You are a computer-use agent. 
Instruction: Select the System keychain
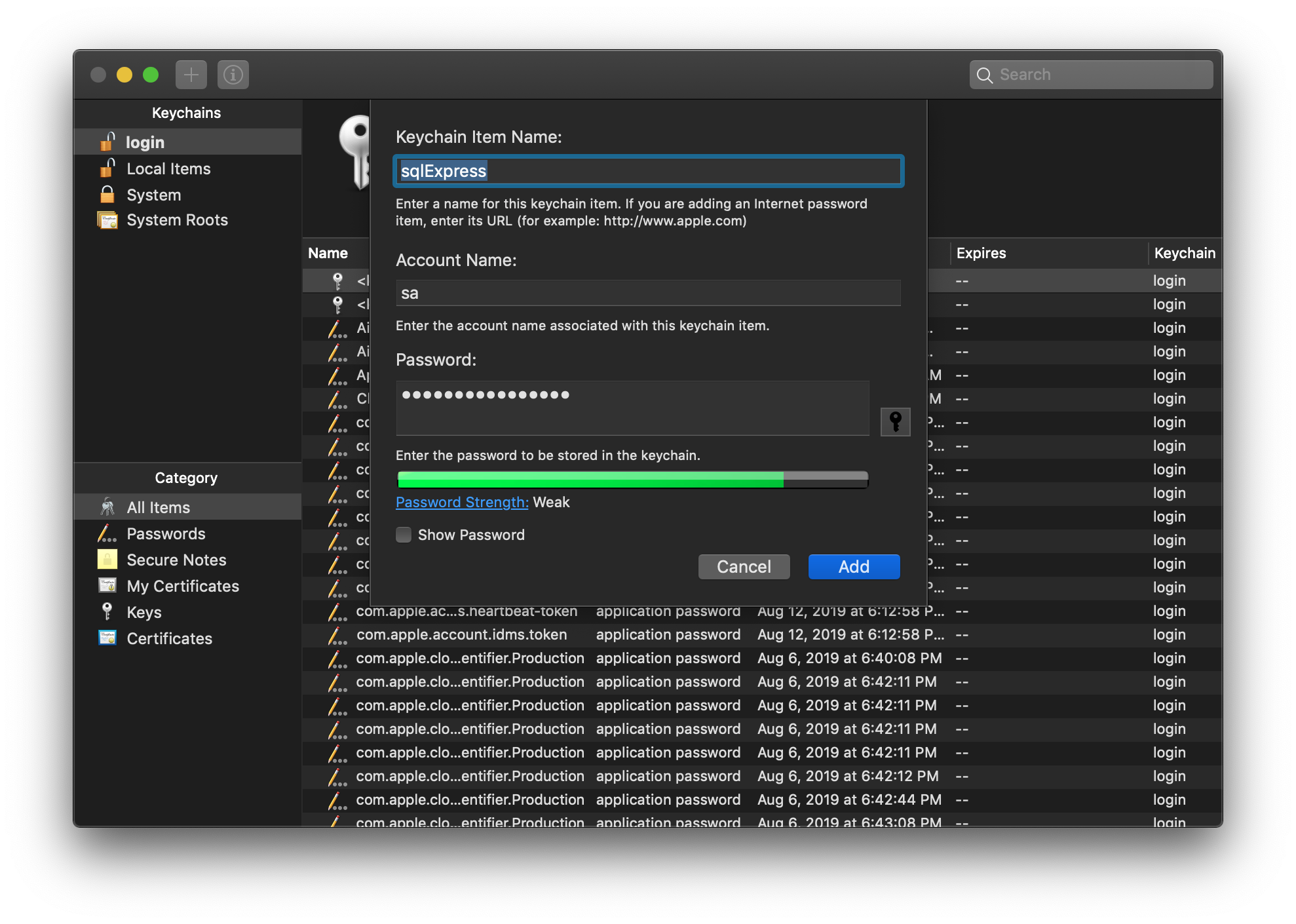point(153,195)
